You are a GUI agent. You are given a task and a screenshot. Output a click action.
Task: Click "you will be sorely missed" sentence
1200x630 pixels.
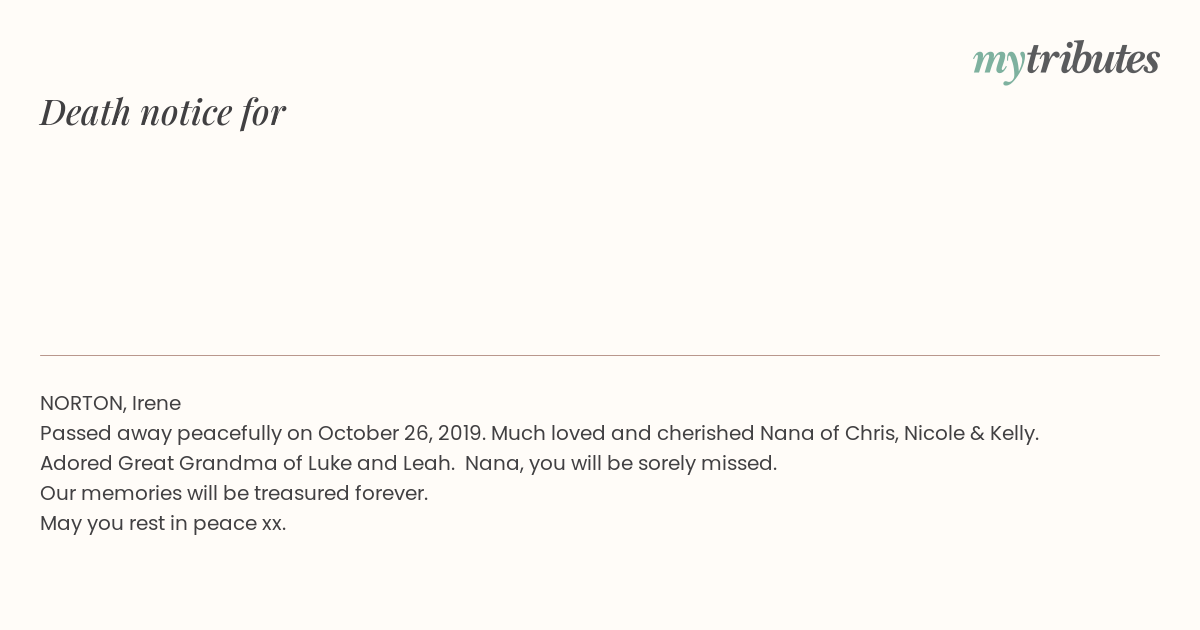point(653,464)
